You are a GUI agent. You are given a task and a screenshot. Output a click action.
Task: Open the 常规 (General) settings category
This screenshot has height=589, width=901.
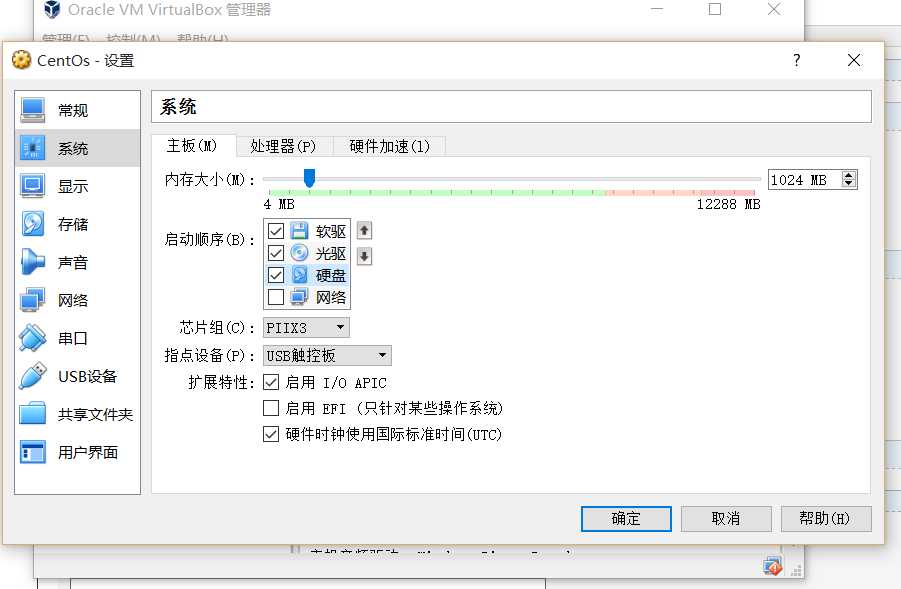(x=77, y=110)
